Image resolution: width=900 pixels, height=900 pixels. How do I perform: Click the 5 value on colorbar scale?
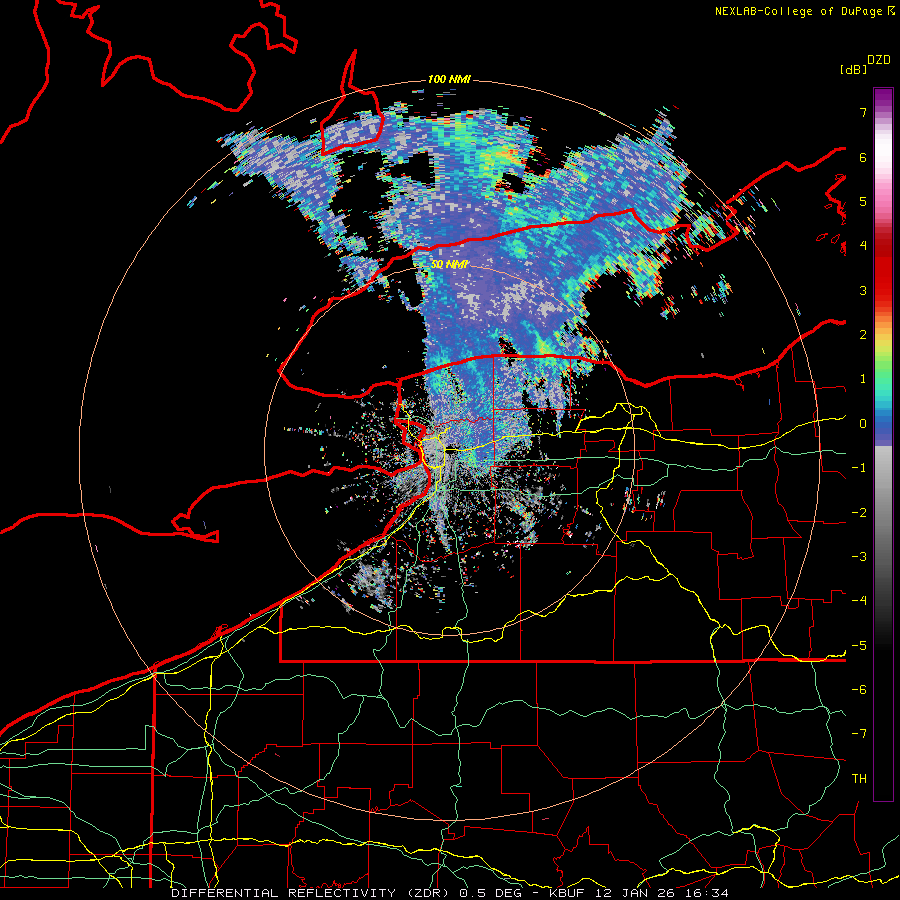coord(863,201)
